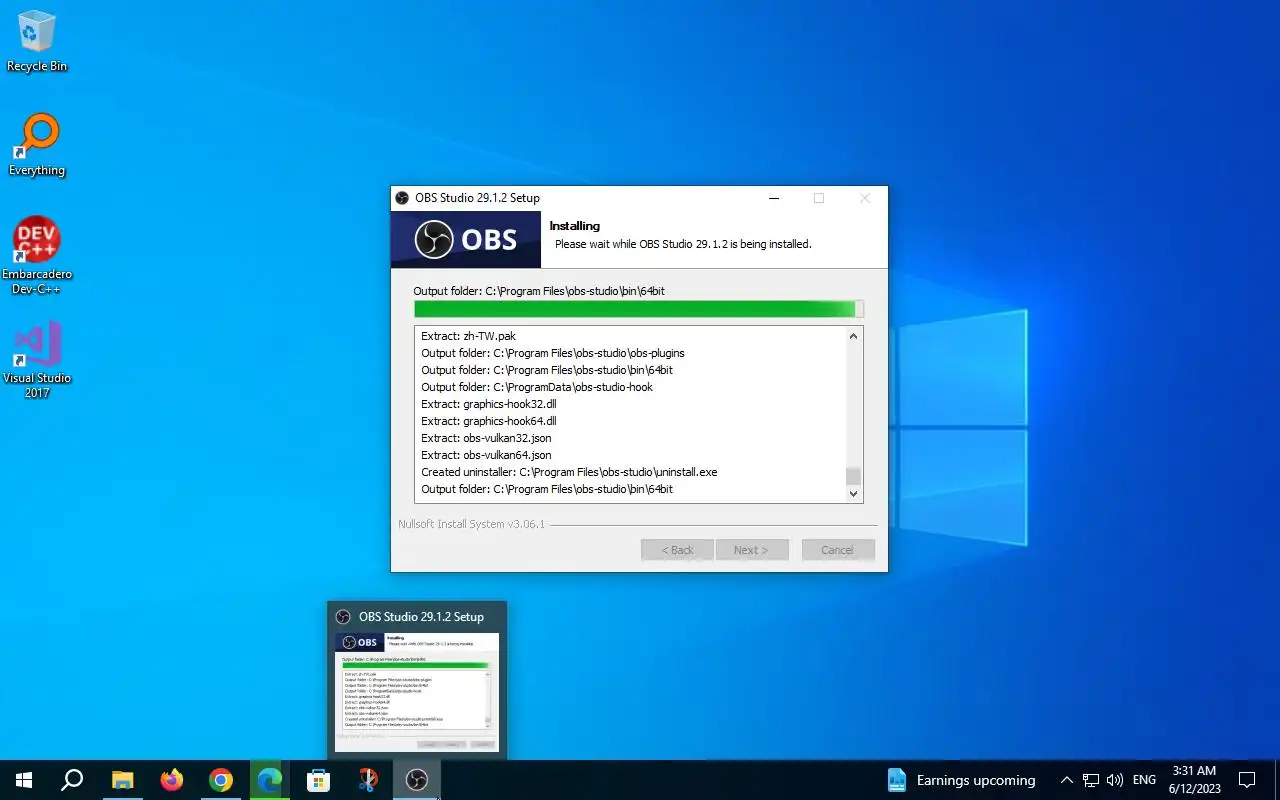
Task: Launch Firefox from the taskbar
Action: [172, 780]
